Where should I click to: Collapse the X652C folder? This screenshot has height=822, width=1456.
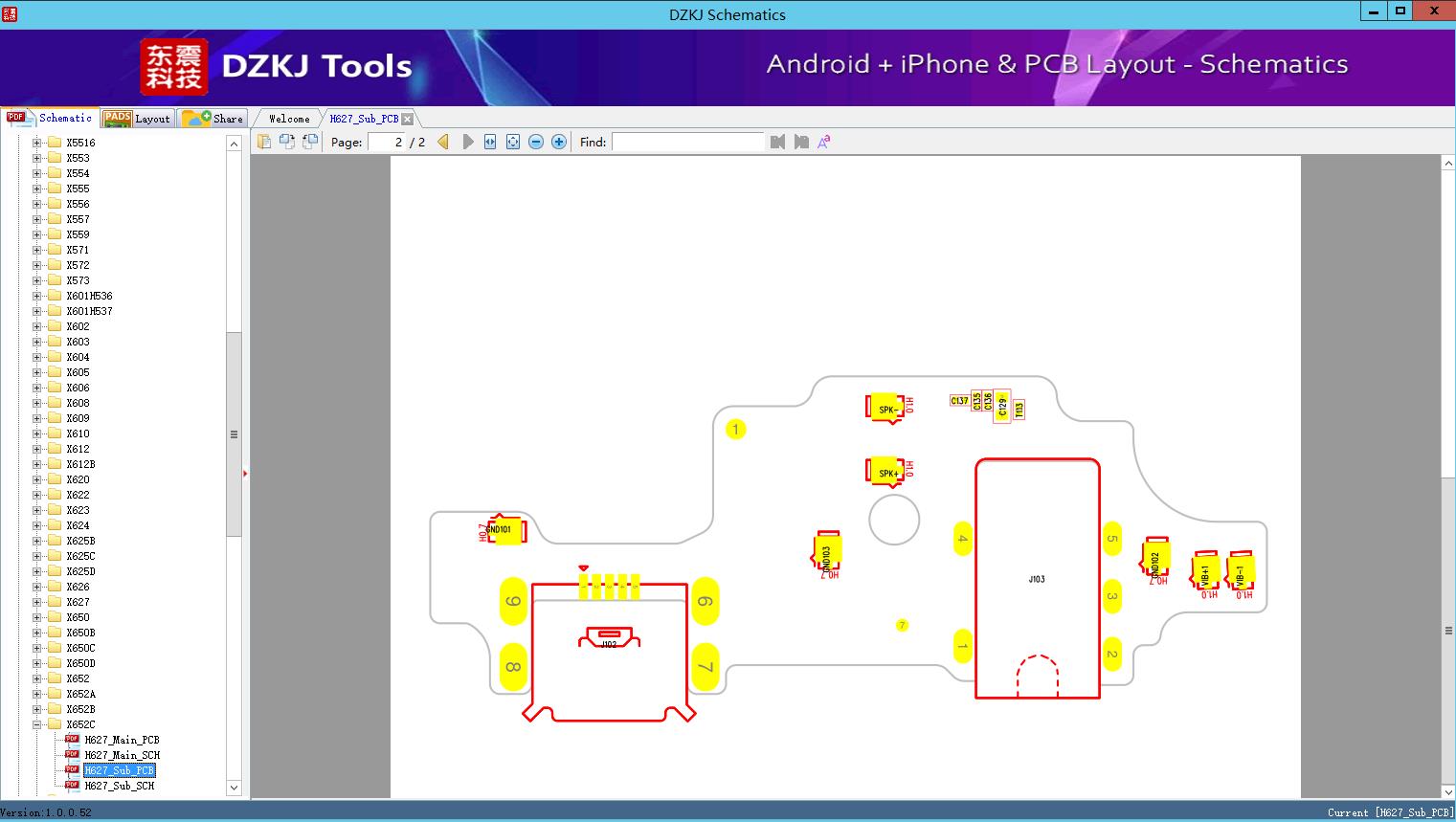click(37, 724)
